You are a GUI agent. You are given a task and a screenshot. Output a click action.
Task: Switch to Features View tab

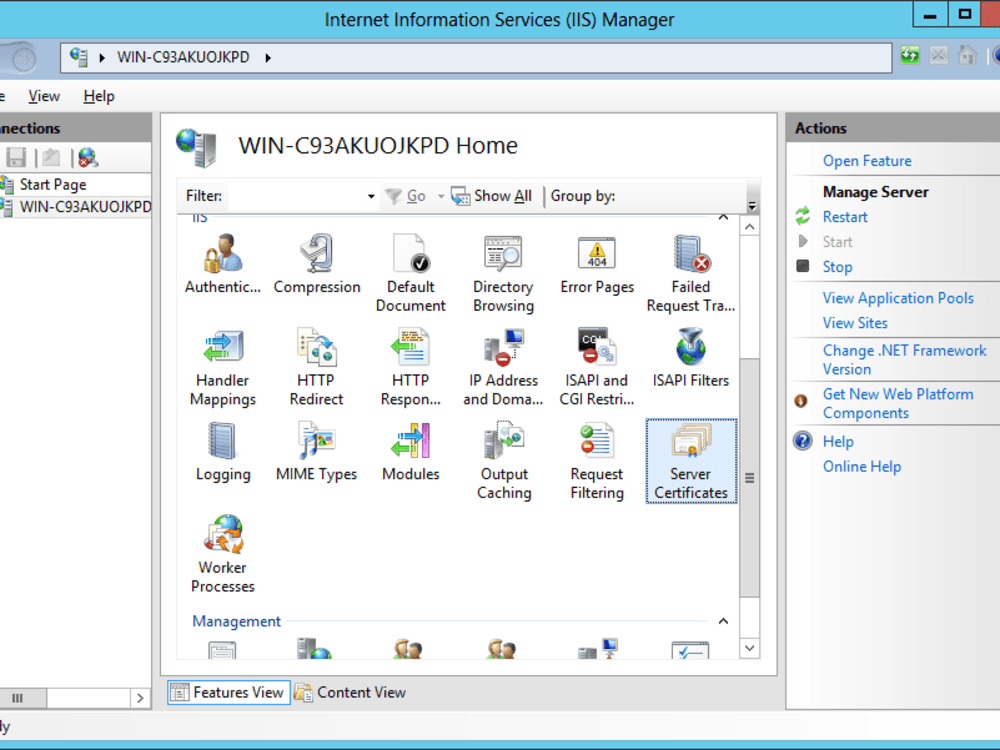(228, 693)
